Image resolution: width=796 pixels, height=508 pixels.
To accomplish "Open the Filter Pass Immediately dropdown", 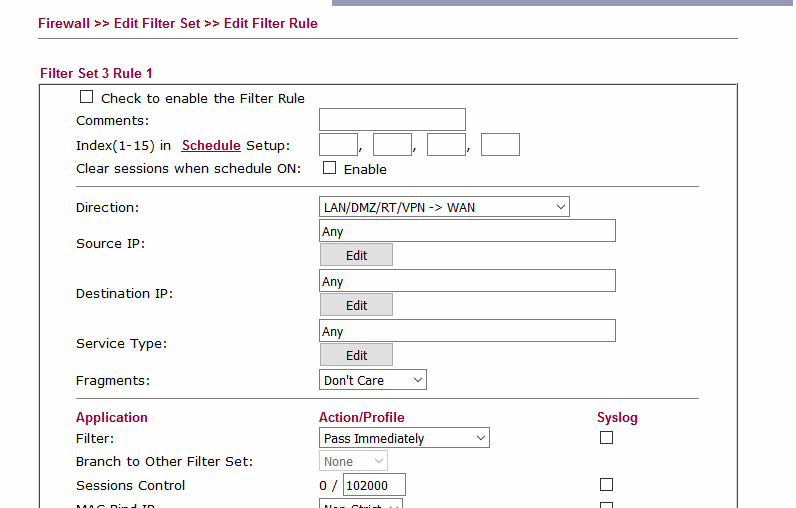I will (404, 438).
